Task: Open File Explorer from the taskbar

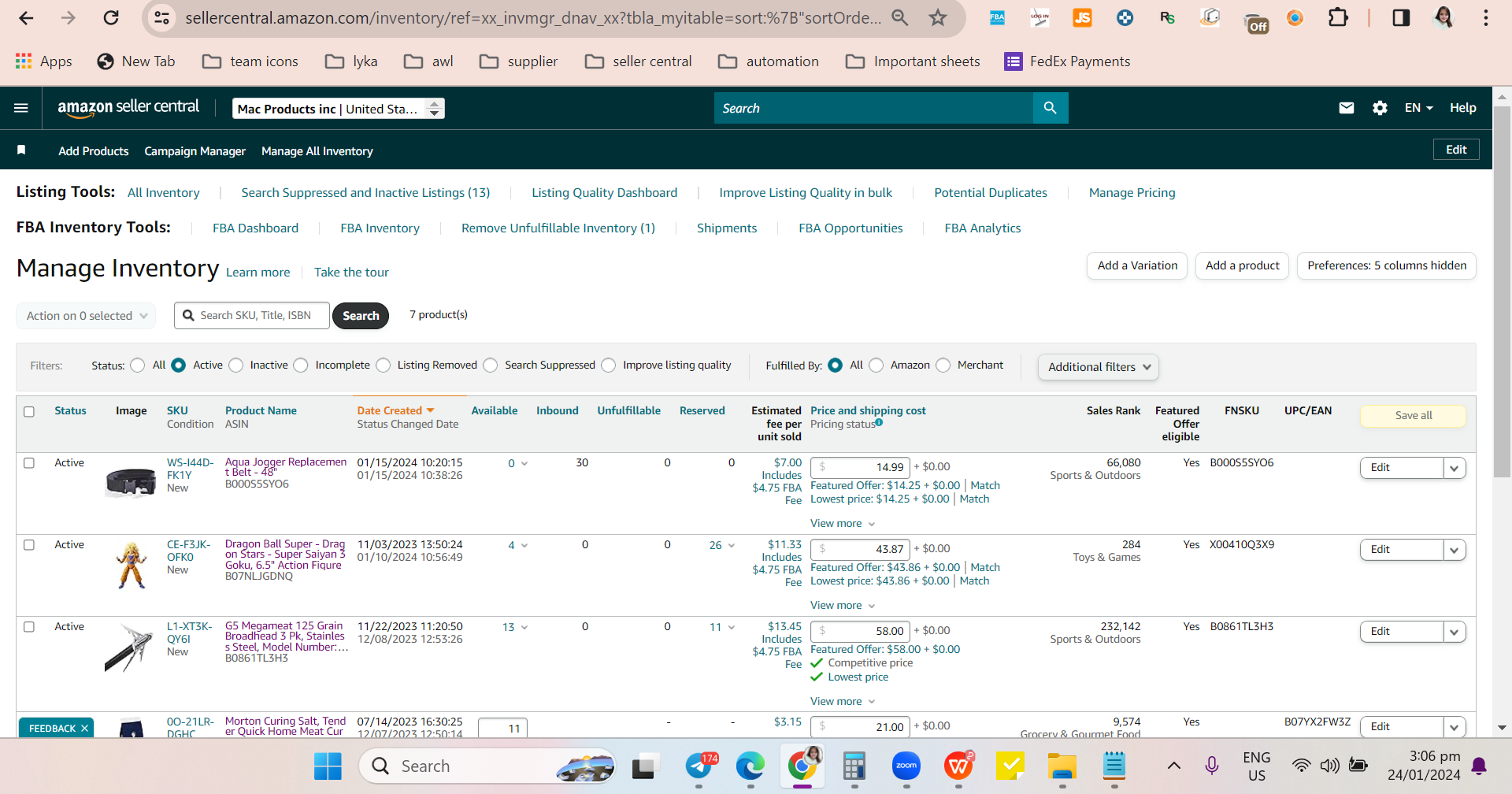Action: (x=1062, y=766)
